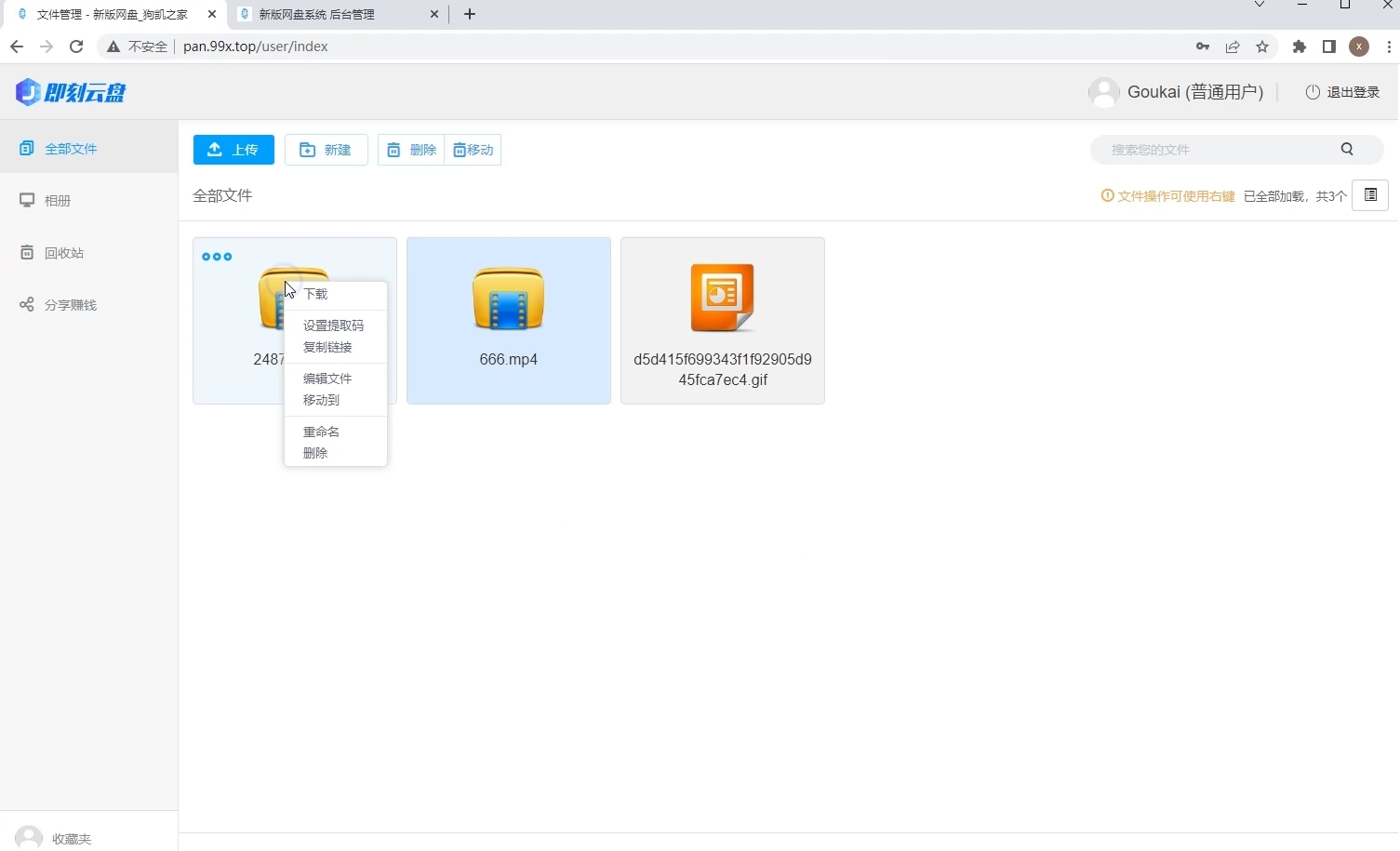
Task: Click the 收藏夹 avatar icon
Action: (x=29, y=838)
